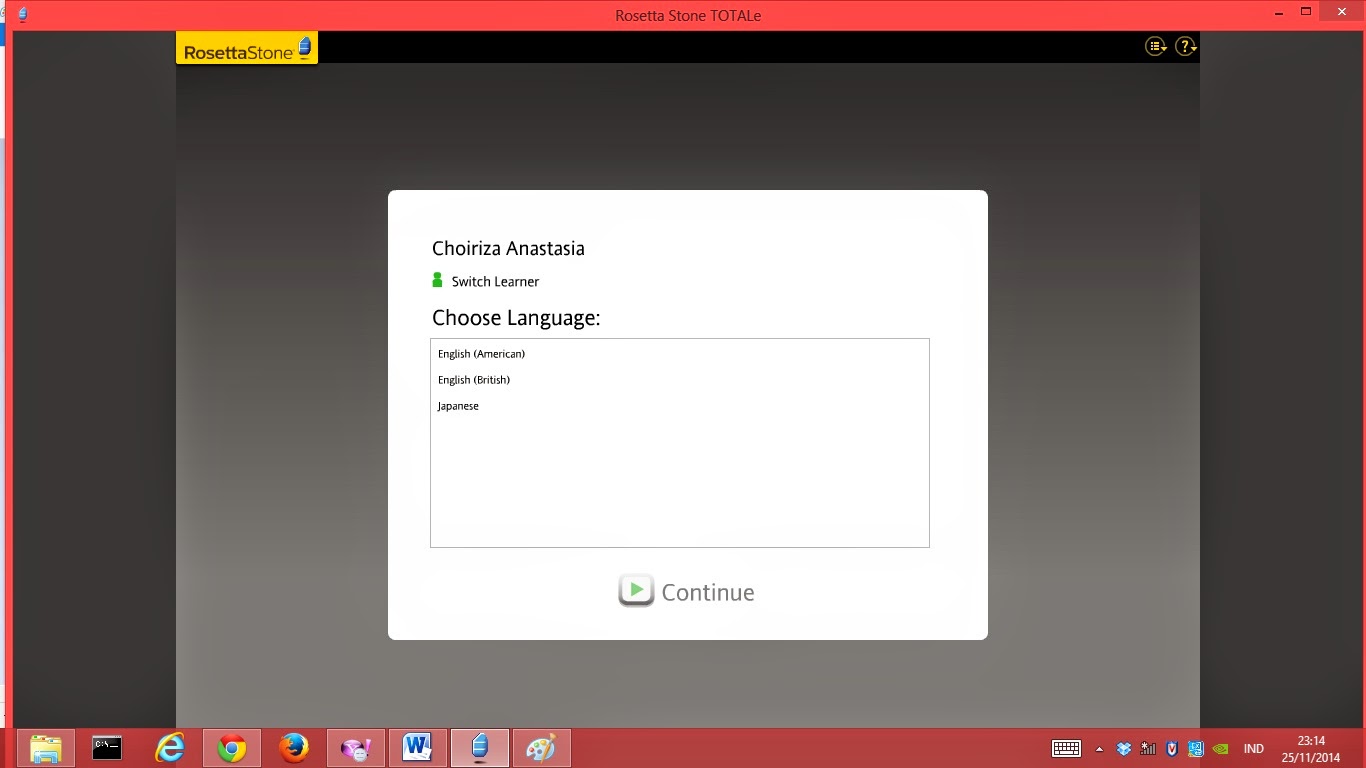
Task: Click Rosetta Stone taskbar button
Action: pyautogui.click(x=480, y=748)
